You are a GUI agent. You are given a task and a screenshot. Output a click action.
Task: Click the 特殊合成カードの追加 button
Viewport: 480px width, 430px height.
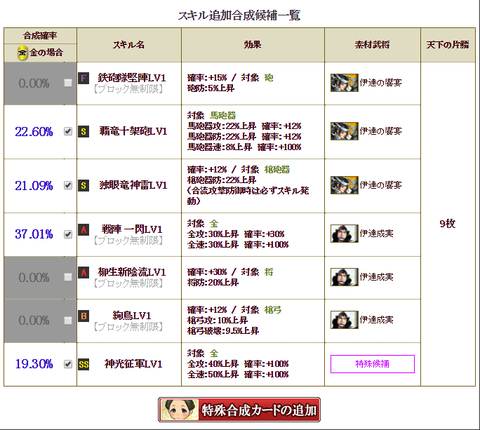click(239, 410)
